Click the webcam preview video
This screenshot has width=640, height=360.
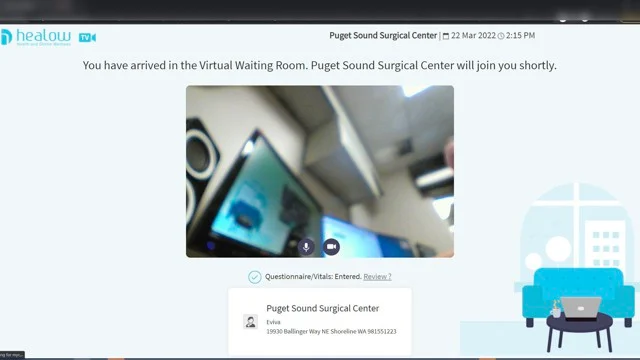[320, 171]
